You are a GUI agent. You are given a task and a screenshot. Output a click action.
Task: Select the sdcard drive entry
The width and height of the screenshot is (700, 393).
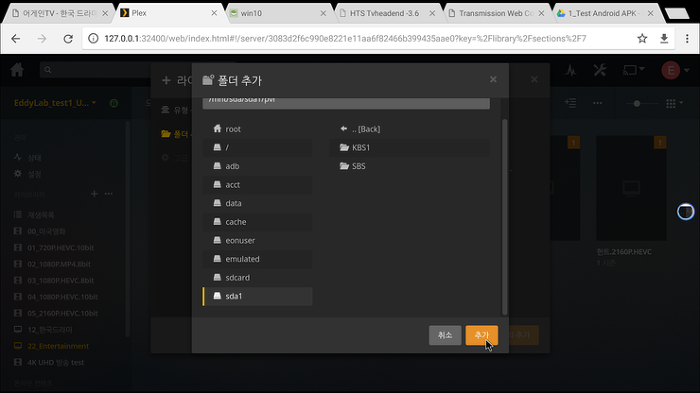click(258, 278)
